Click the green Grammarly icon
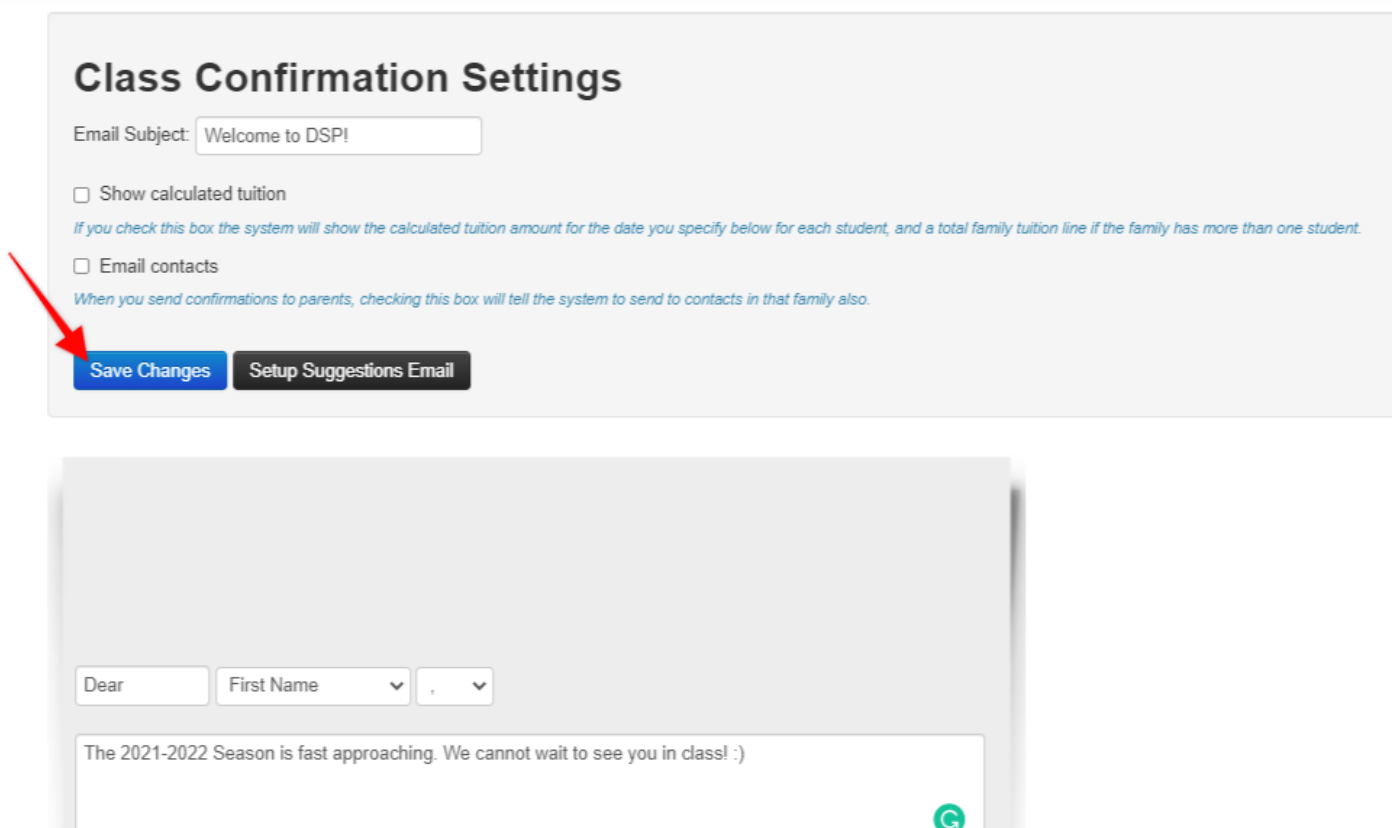Image resolution: width=1392 pixels, height=828 pixels. [x=948, y=817]
